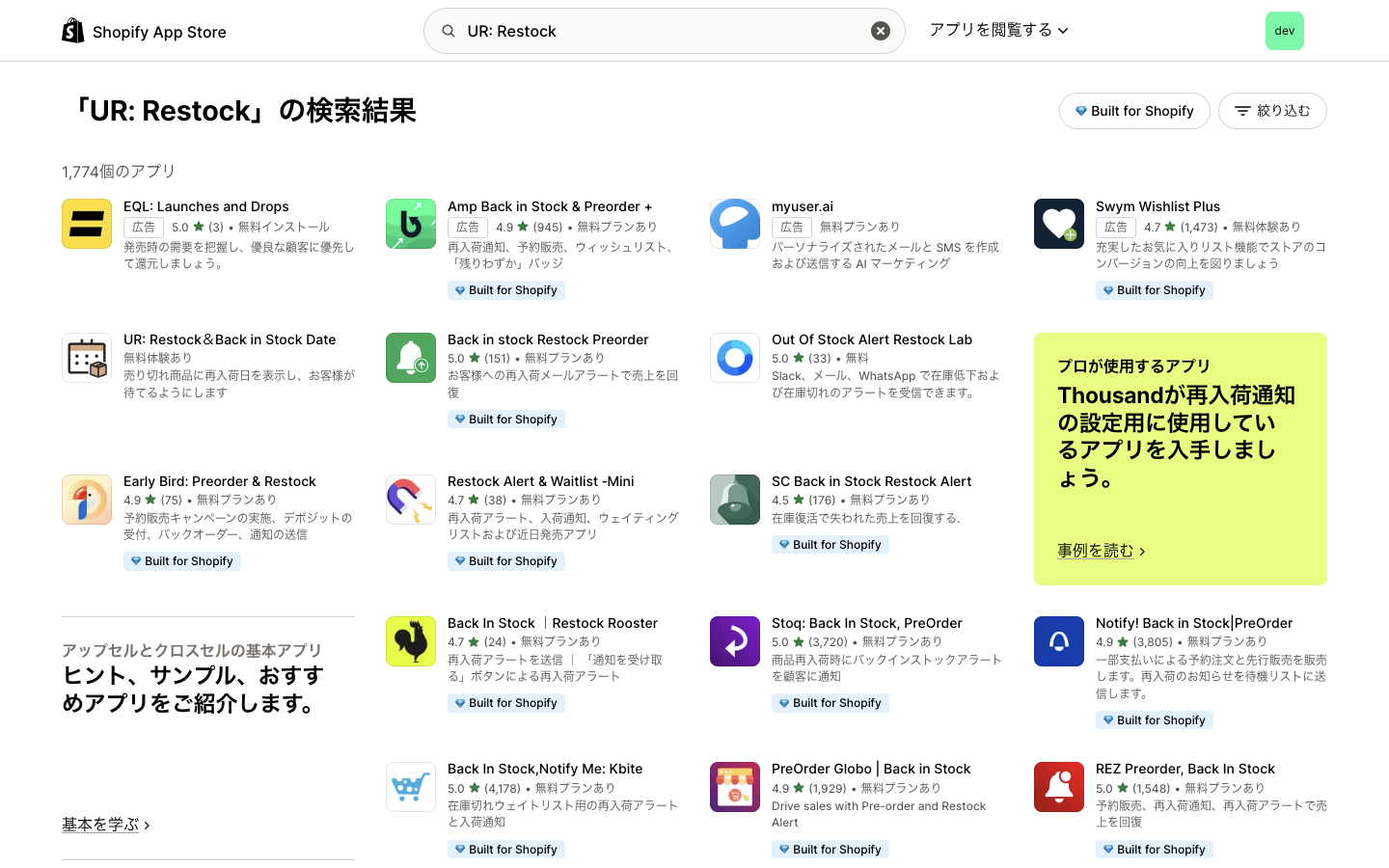Screen dimensions: 1389x868
Task: Open the REZ Preorder, Back In Stock title
Action: tap(1185, 769)
